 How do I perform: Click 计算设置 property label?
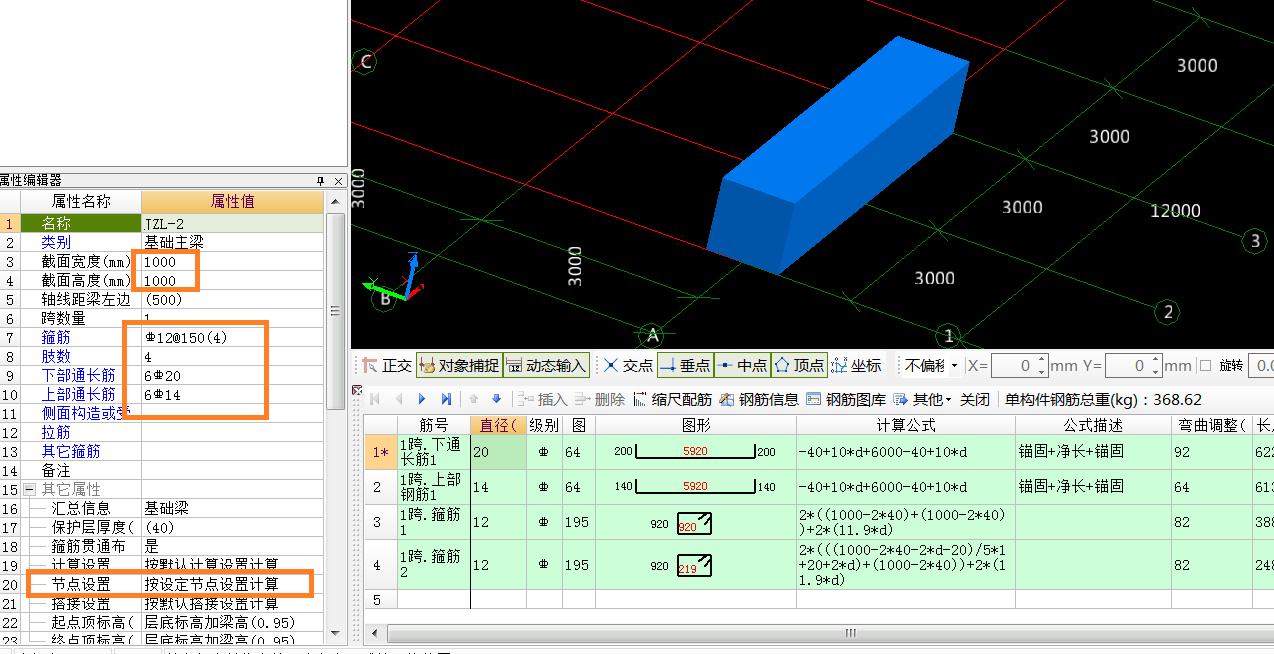click(x=80, y=565)
